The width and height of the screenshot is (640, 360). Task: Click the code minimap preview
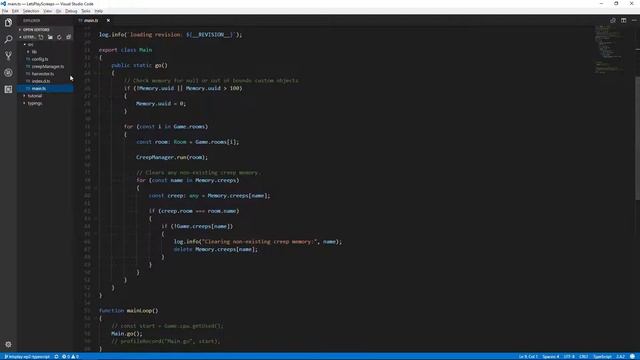click(608, 50)
